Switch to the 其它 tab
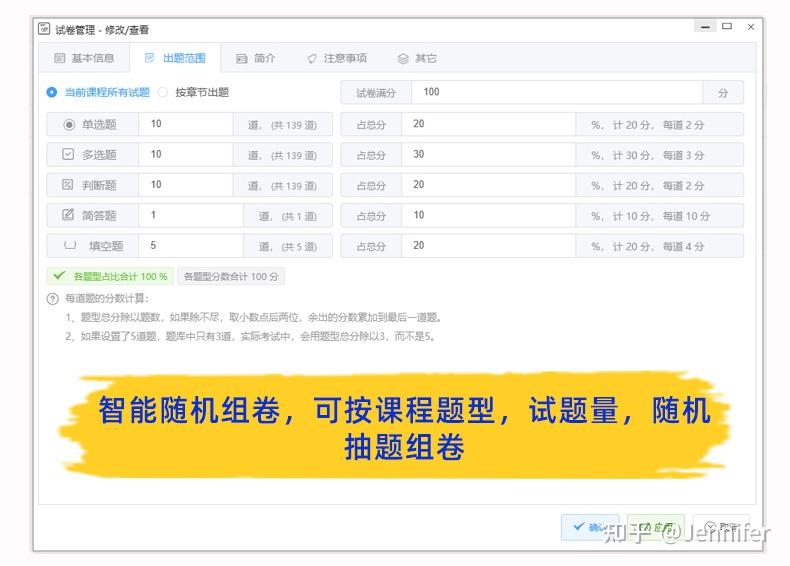 point(417,58)
